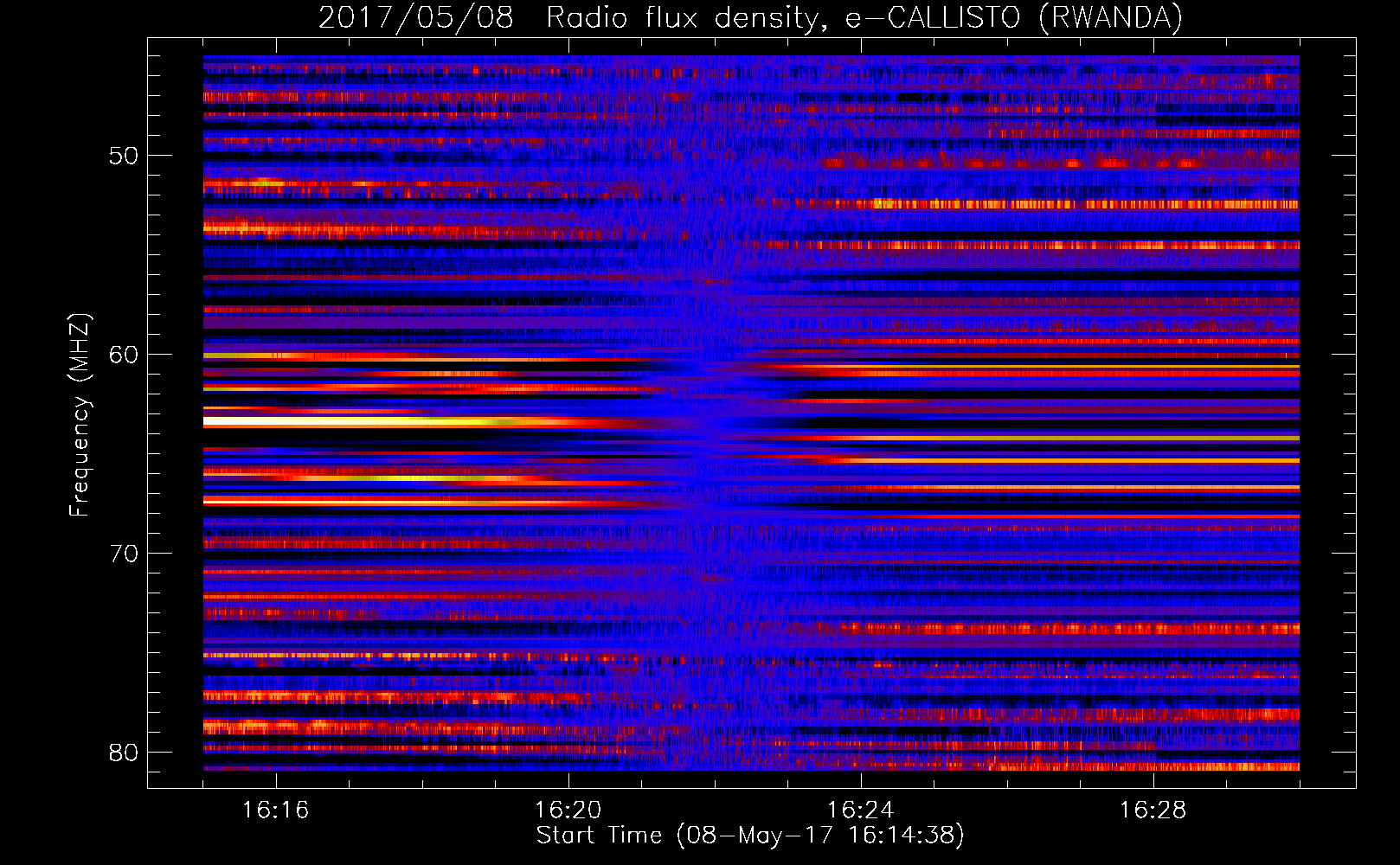
Task: Click the 70 MHz frequency tick label
Action: [124, 554]
